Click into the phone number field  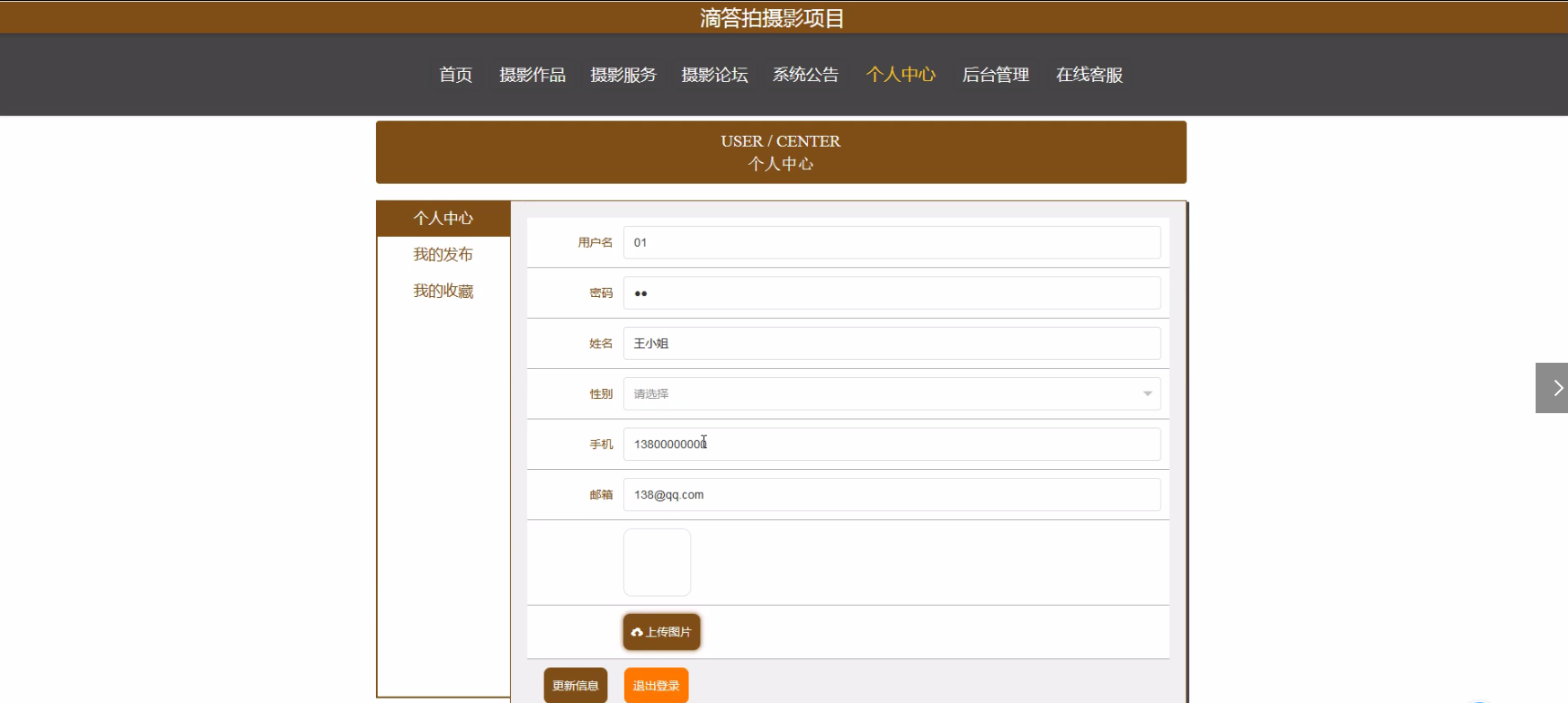tap(892, 444)
